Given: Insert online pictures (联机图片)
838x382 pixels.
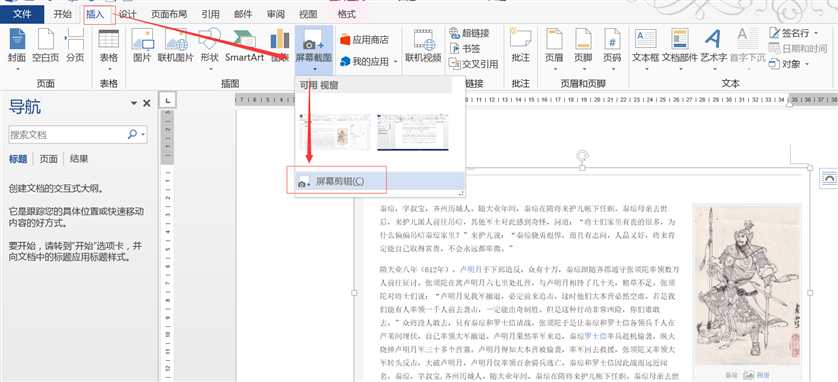Looking at the screenshot, I should 175,46.
